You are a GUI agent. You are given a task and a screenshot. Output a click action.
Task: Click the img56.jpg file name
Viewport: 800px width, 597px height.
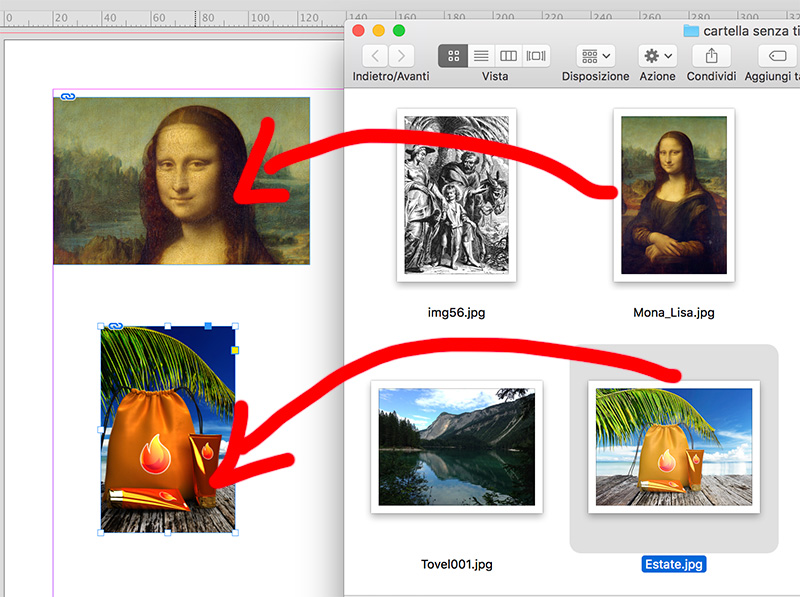457,312
